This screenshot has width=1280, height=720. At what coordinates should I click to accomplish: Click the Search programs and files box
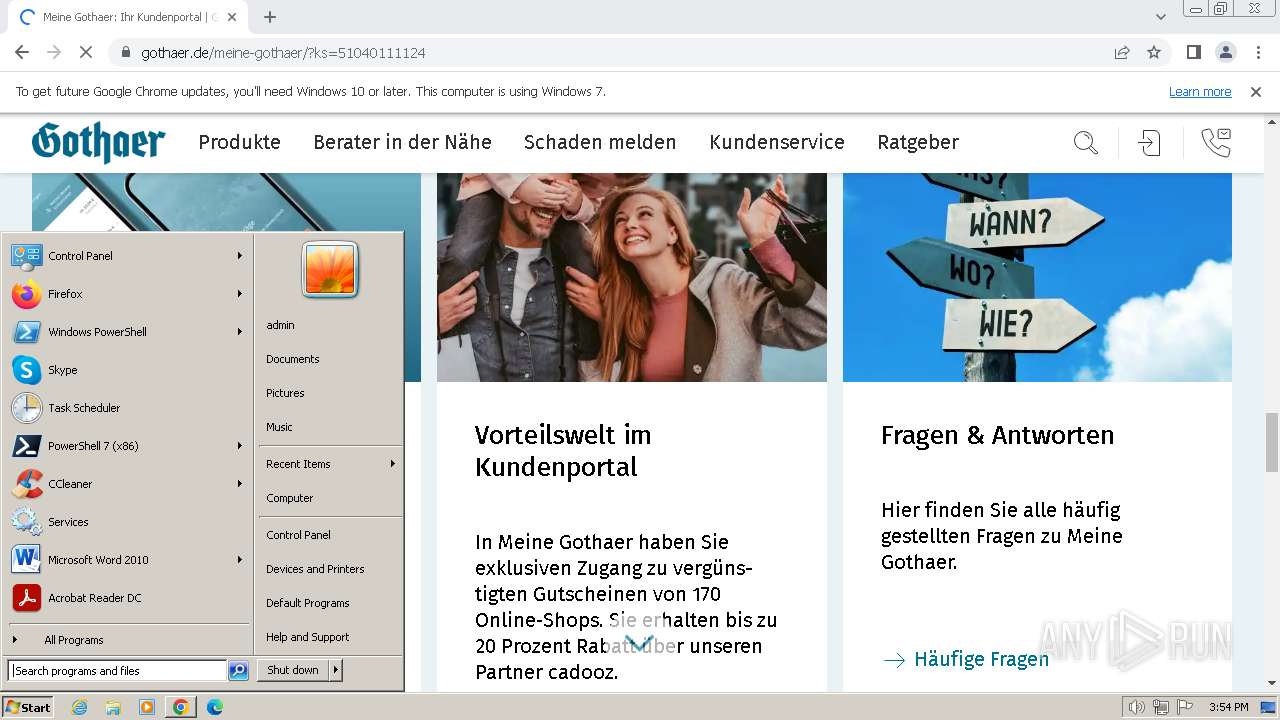point(118,671)
